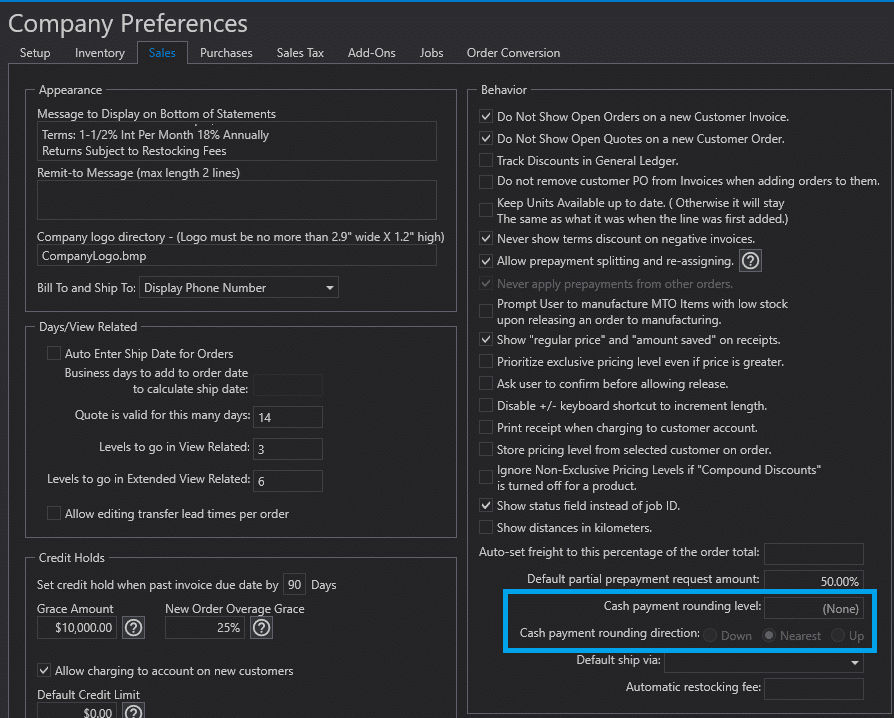Select the Up rounding direction radio button
Viewport: 894px width, 718px height.
(838, 636)
